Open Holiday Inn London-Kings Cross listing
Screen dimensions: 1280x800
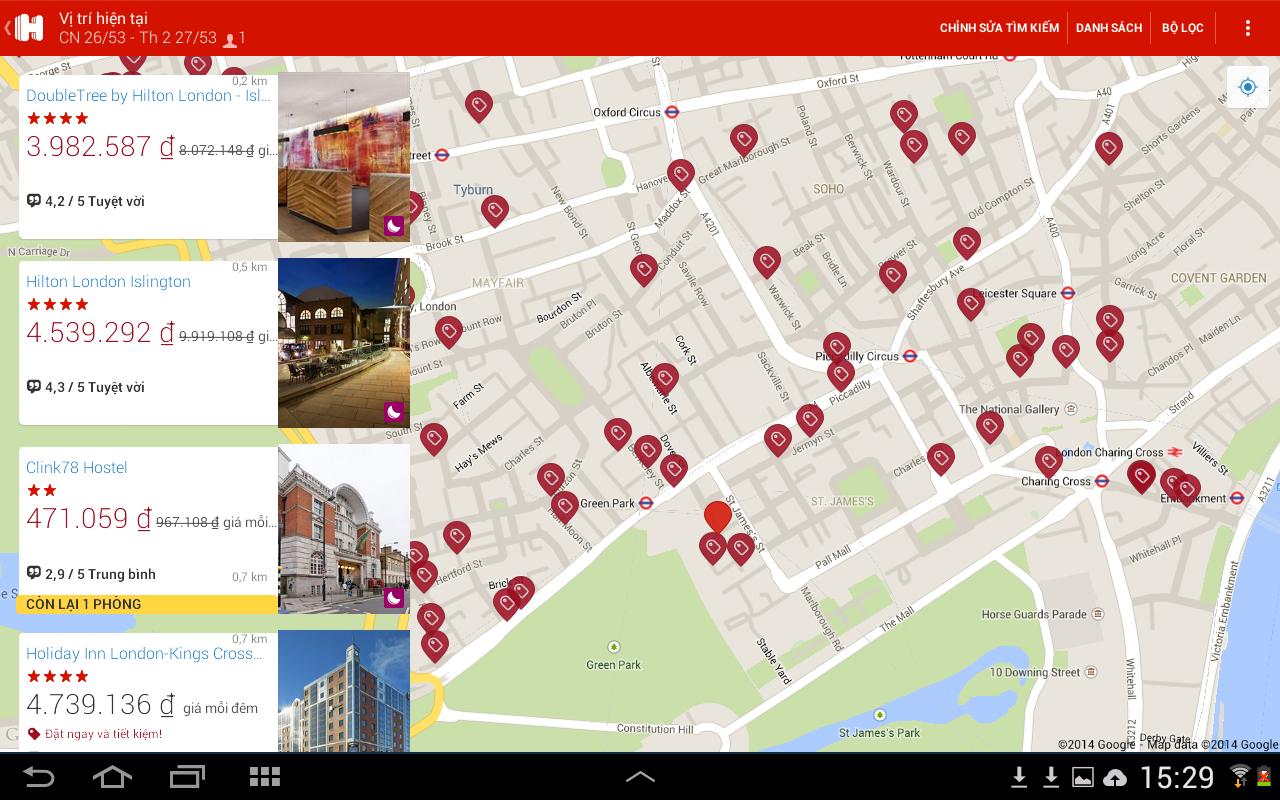coord(145,654)
